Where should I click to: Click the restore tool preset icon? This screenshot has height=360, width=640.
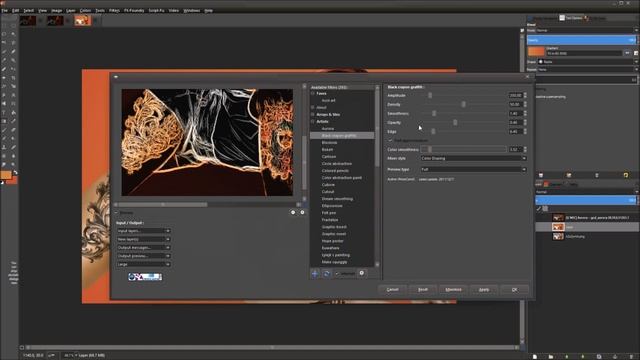coord(569,175)
